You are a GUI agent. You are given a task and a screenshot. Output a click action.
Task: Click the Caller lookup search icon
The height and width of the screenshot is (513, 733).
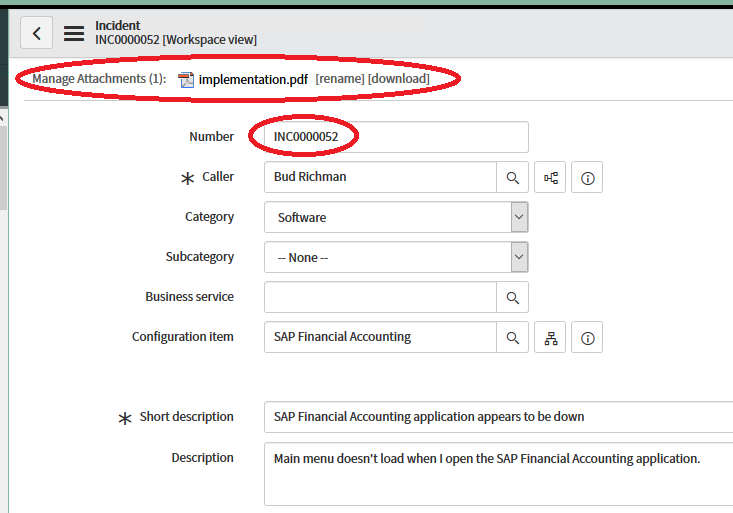(x=512, y=178)
